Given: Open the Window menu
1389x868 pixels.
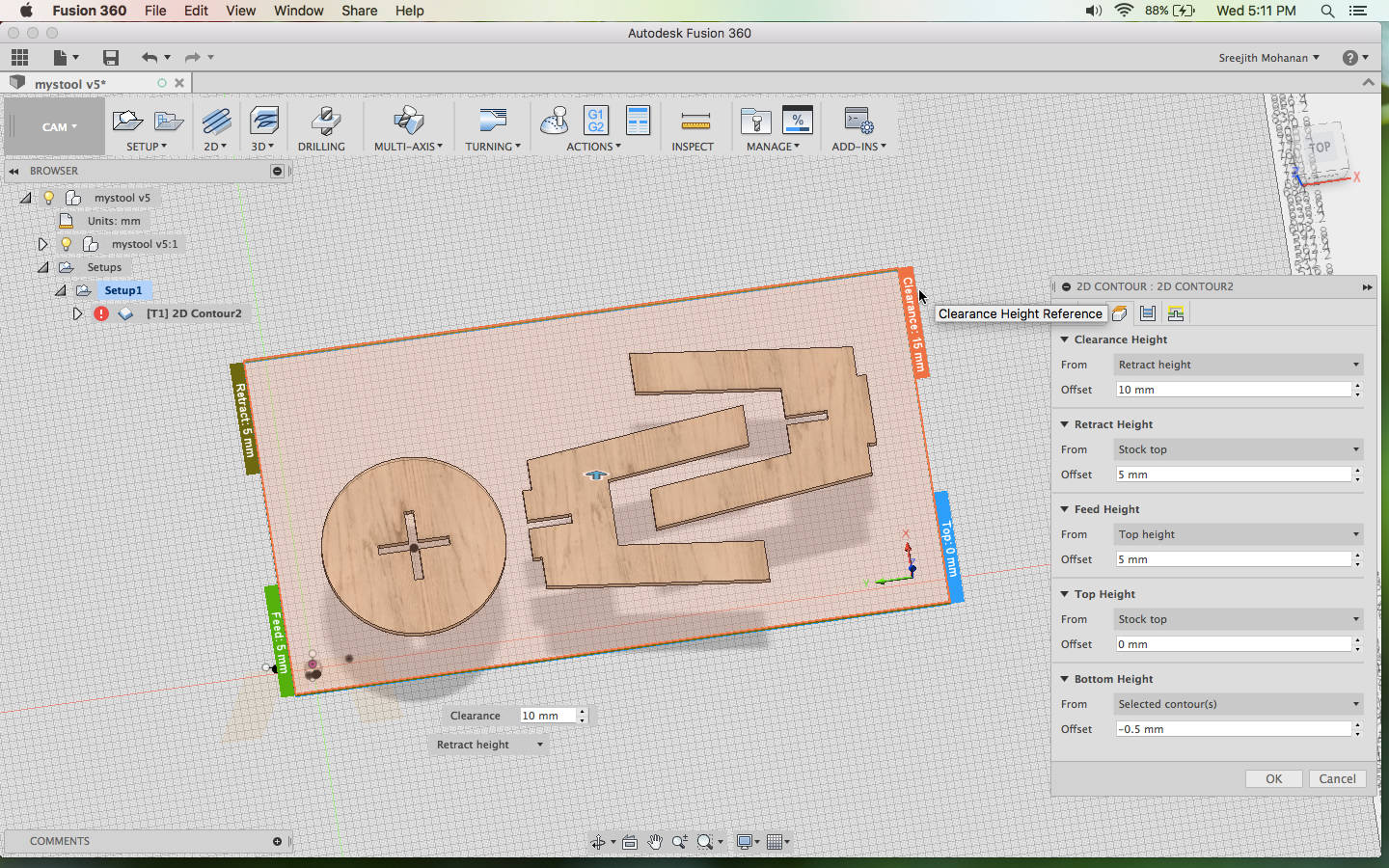Looking at the screenshot, I should point(298,11).
